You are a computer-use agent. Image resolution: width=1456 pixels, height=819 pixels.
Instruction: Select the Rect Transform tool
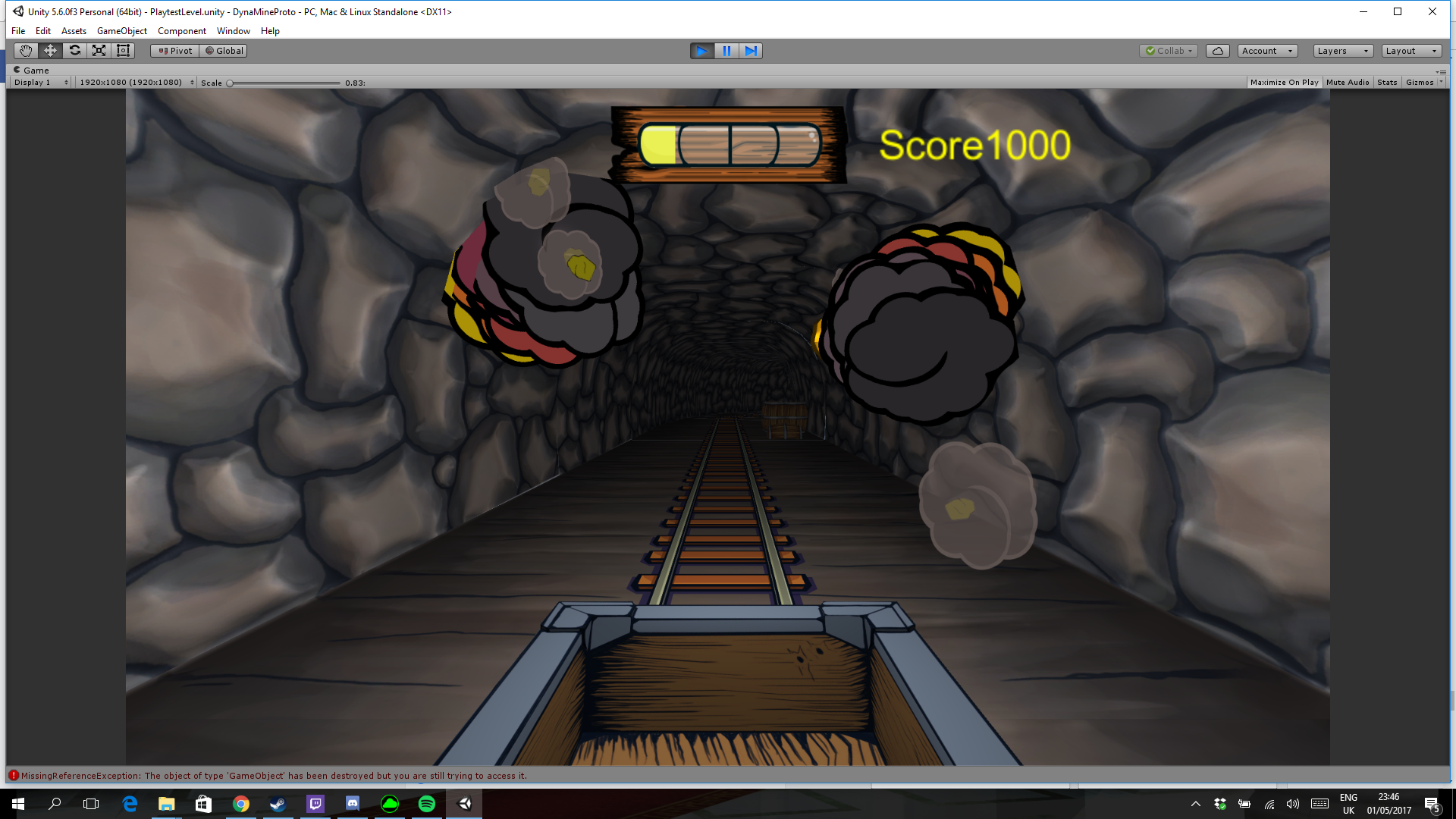pyautogui.click(x=123, y=51)
